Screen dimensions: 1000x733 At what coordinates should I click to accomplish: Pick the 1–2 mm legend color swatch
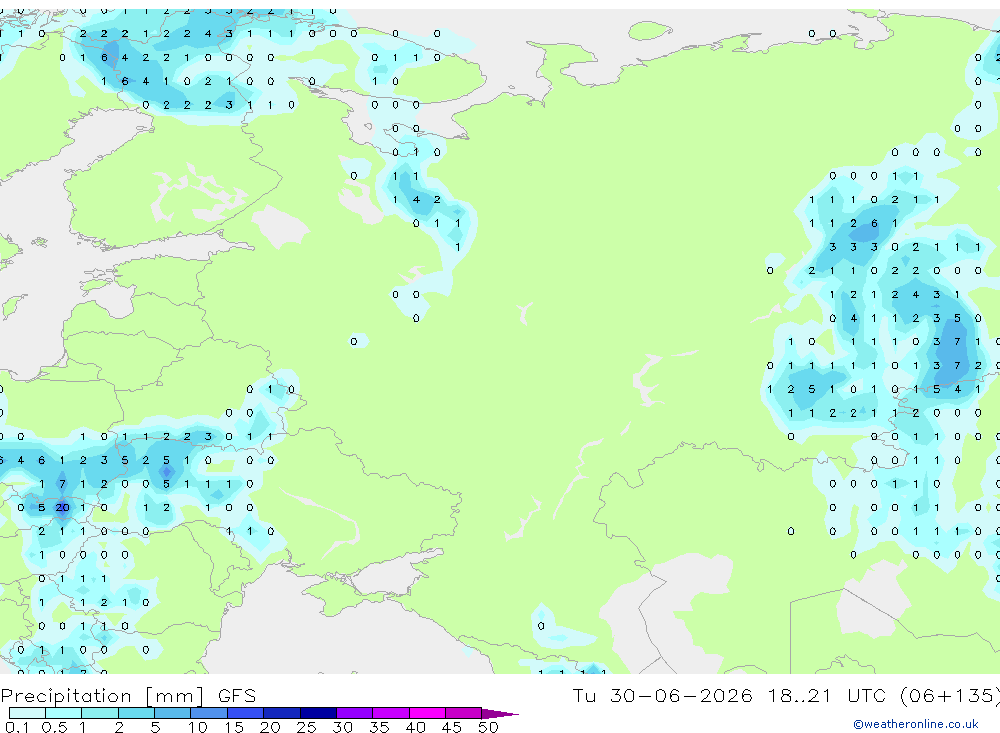[x=100, y=713]
